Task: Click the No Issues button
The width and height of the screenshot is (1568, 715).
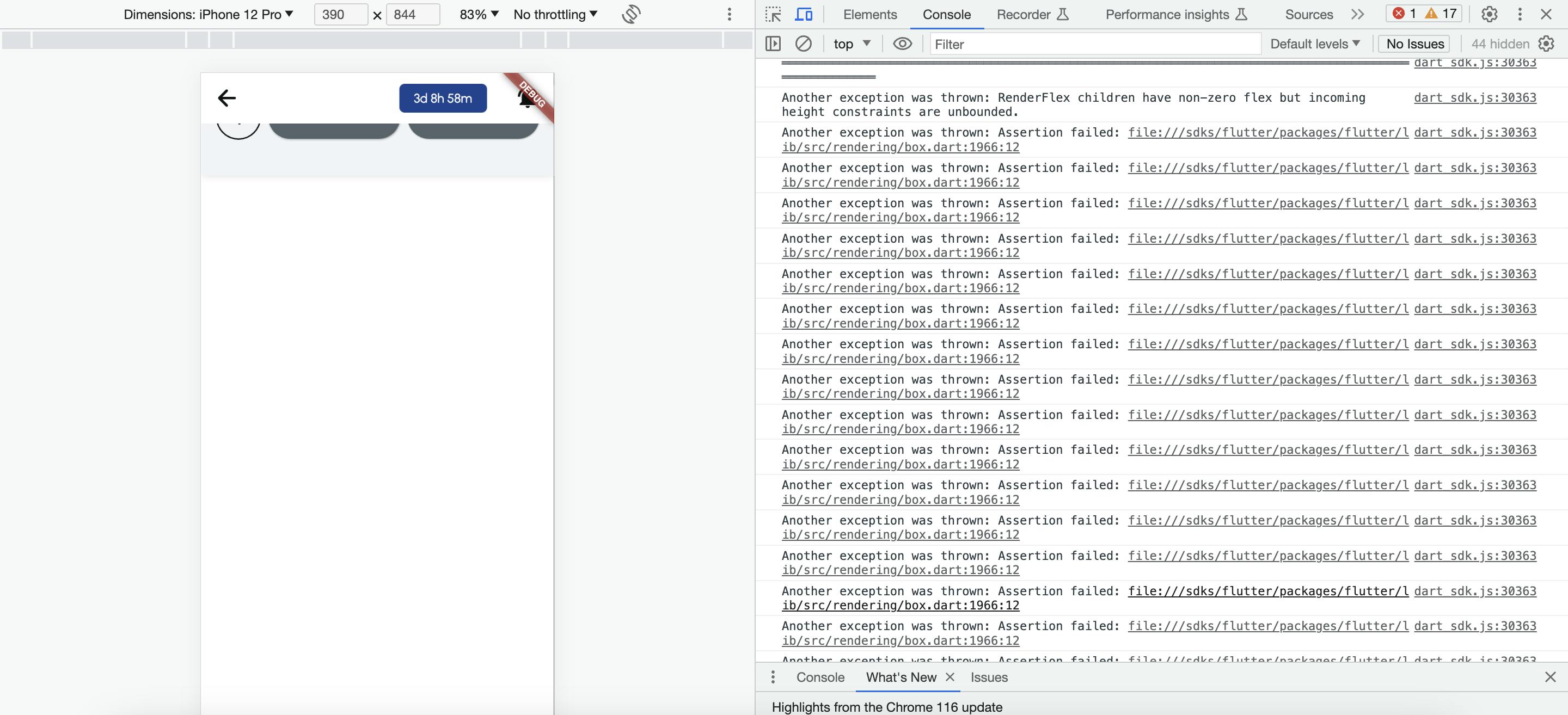Action: [x=1414, y=44]
